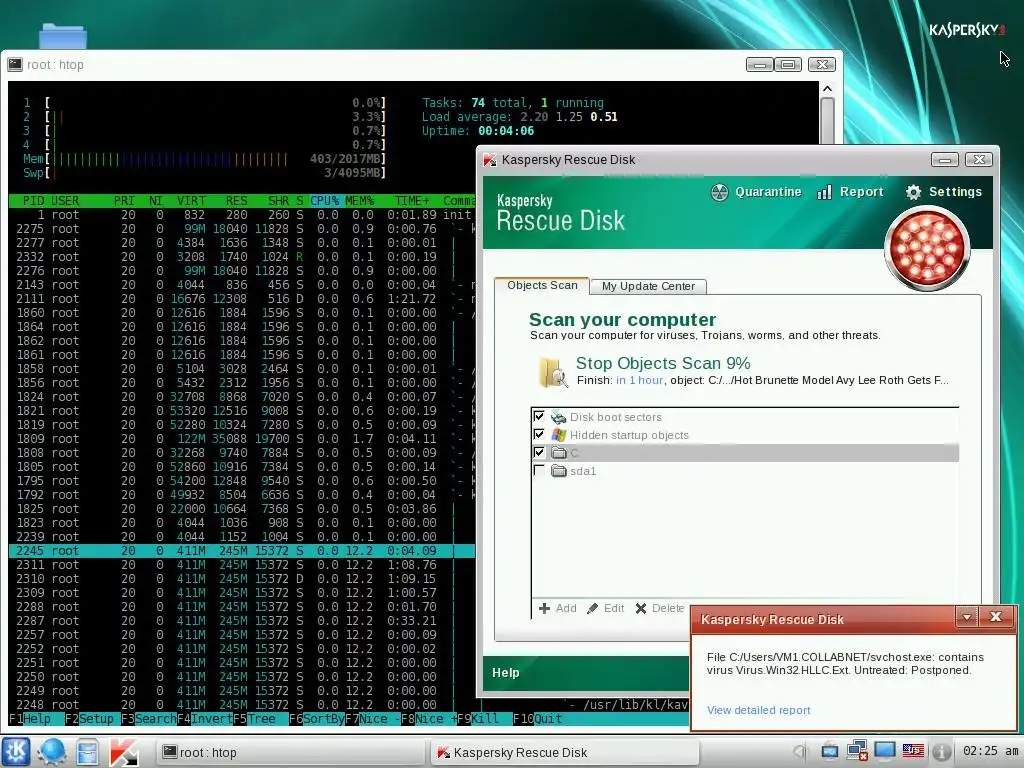Select the sda1 row in scan list
1024x768 pixels.
(745, 471)
